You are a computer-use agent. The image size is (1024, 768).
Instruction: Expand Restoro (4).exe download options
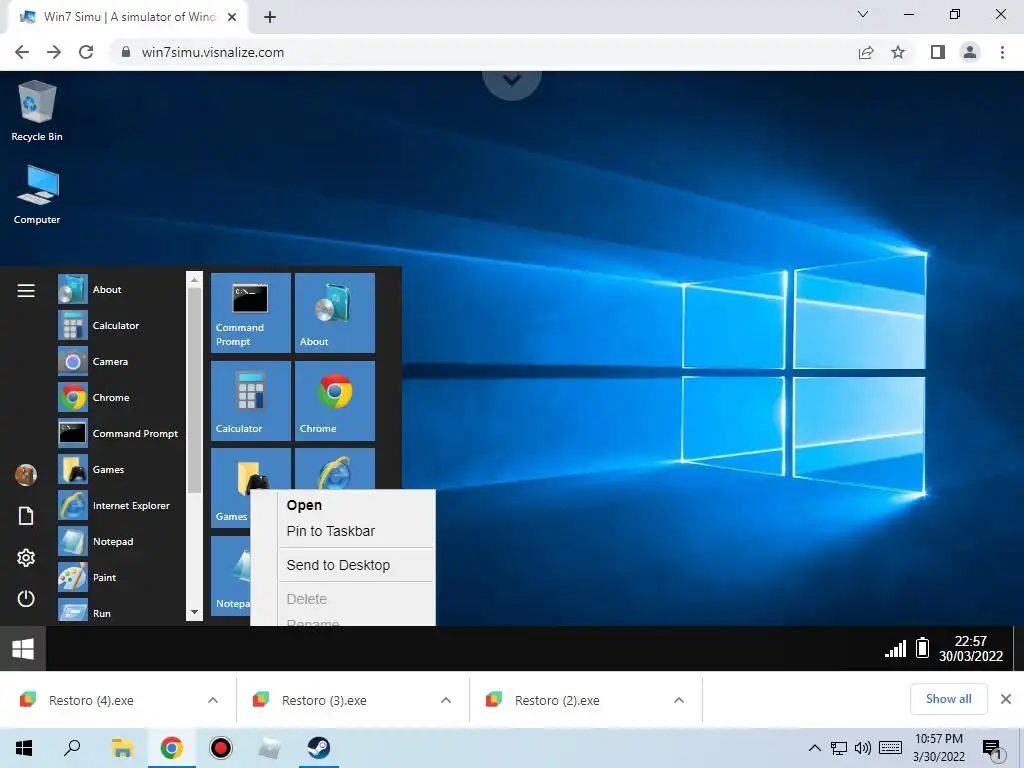click(213, 700)
